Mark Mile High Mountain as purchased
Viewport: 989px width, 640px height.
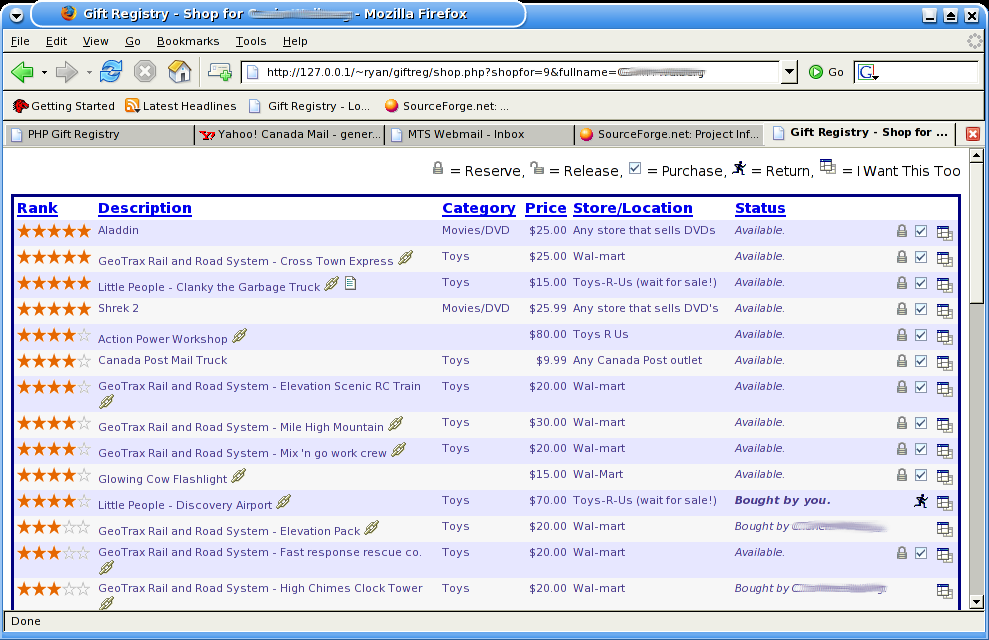click(921, 423)
